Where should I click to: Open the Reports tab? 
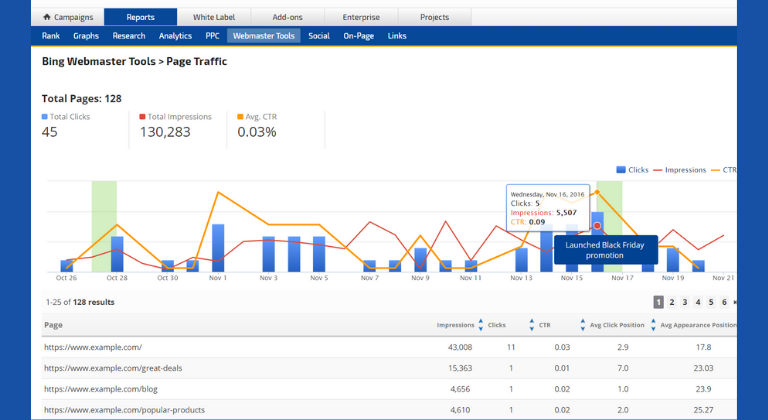[139, 17]
